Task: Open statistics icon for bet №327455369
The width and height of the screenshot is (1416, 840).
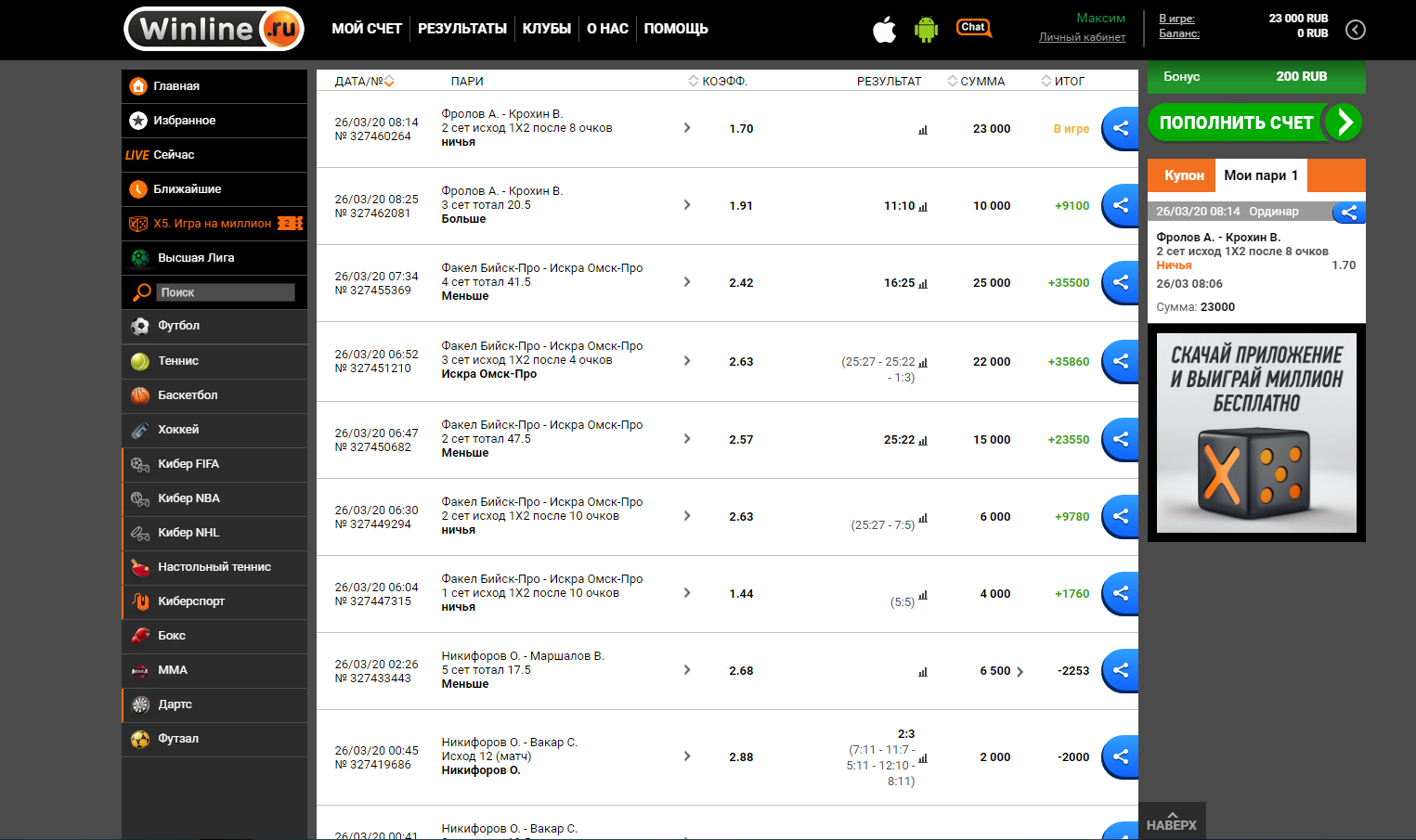Action: [x=923, y=284]
